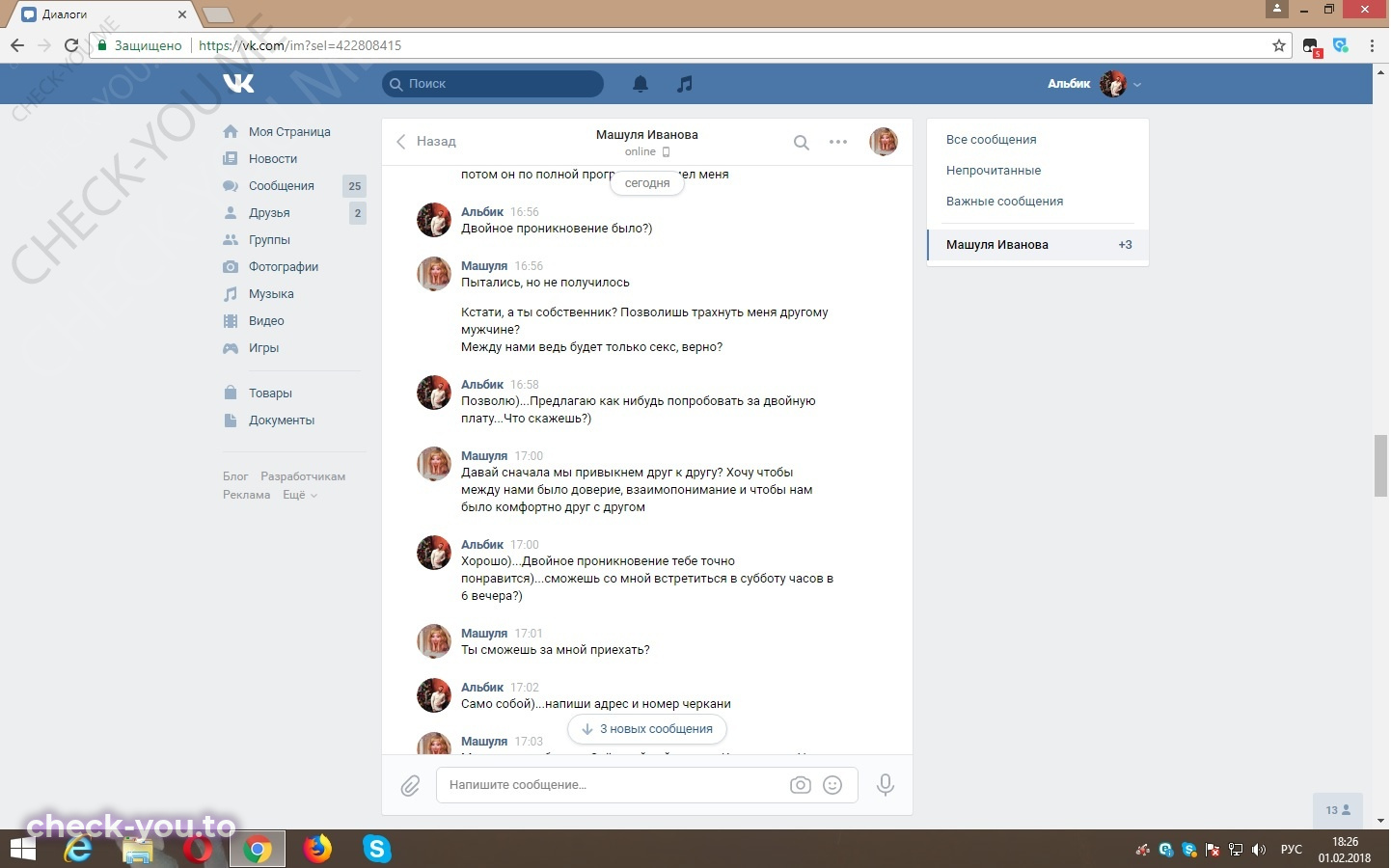Viewport: 1391px width, 868px height.
Task: Open Игры in left menu
Action: [263, 348]
